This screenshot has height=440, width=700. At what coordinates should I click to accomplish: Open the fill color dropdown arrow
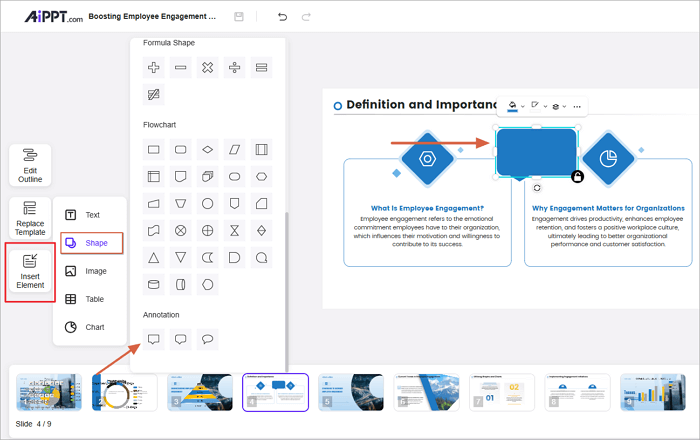click(x=523, y=107)
